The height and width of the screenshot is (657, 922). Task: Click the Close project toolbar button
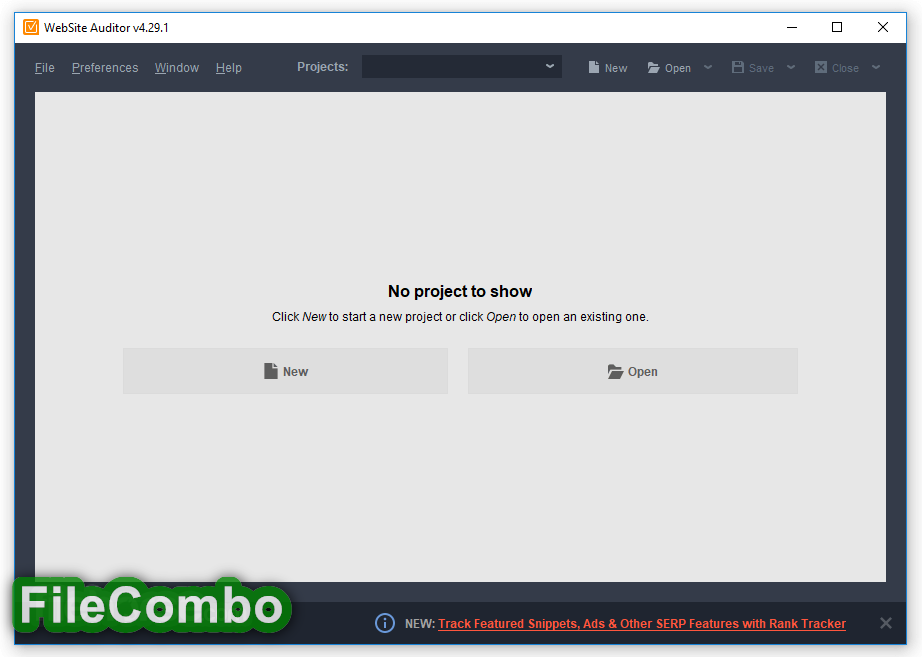point(837,68)
